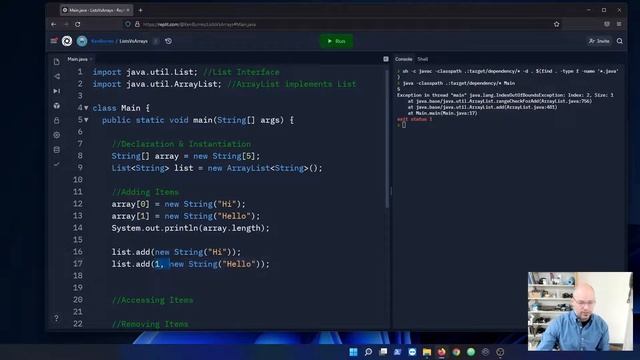Go back with the browser back arrow
This screenshot has height=360, width=640.
click(x=53, y=24)
